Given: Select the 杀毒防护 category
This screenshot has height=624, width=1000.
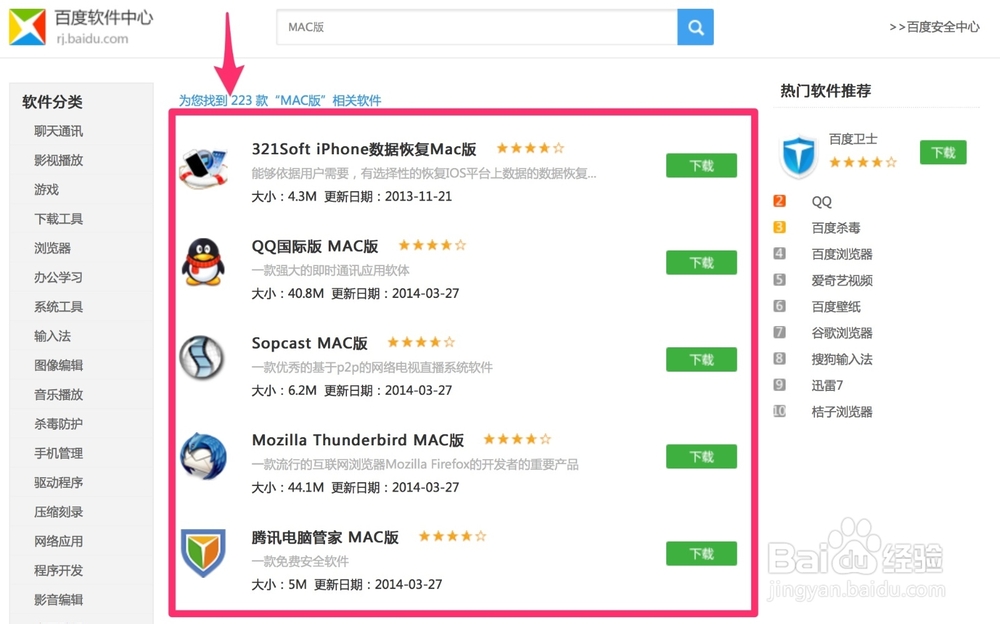Looking at the screenshot, I should [x=59, y=424].
